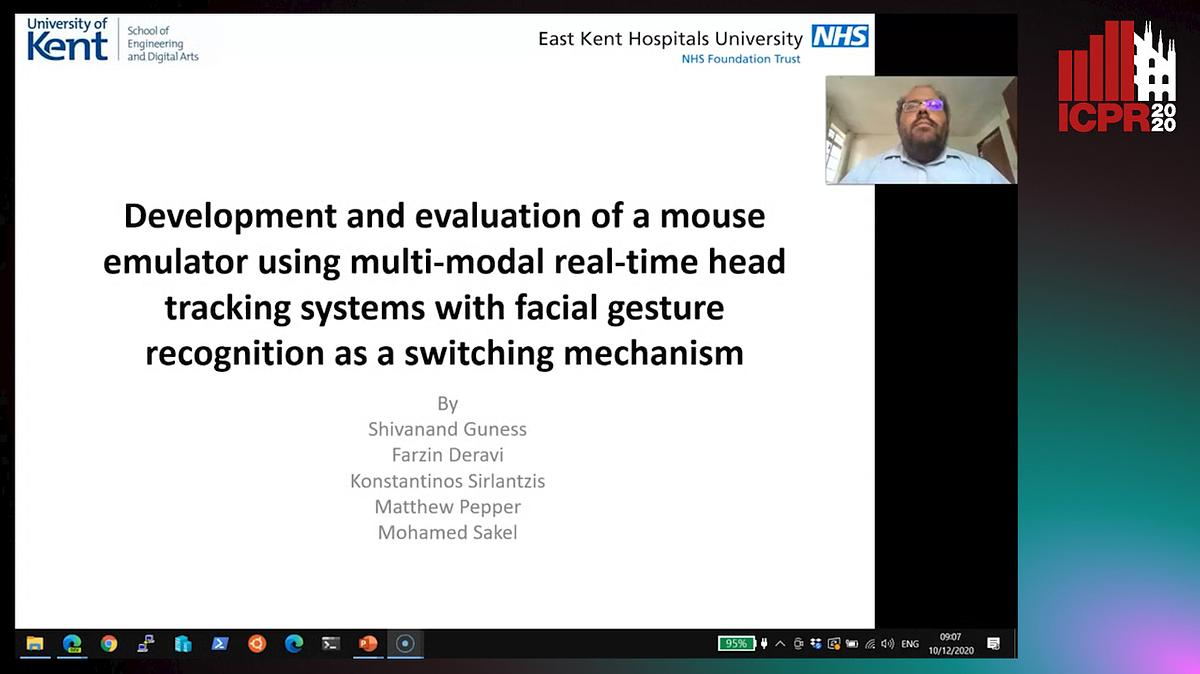Open Wi-Fi network settings from tray

(870, 644)
